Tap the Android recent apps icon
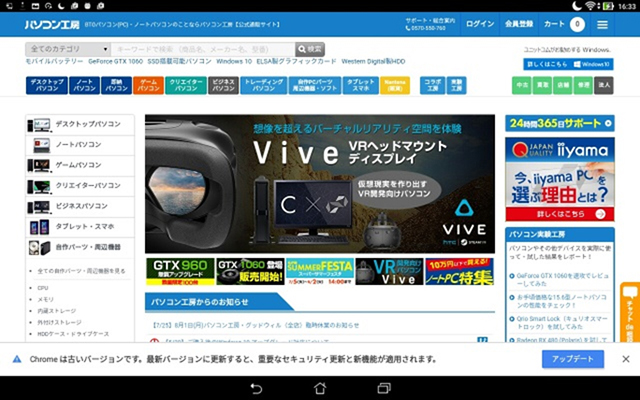Screen dimensions: 640x400 click(384, 388)
